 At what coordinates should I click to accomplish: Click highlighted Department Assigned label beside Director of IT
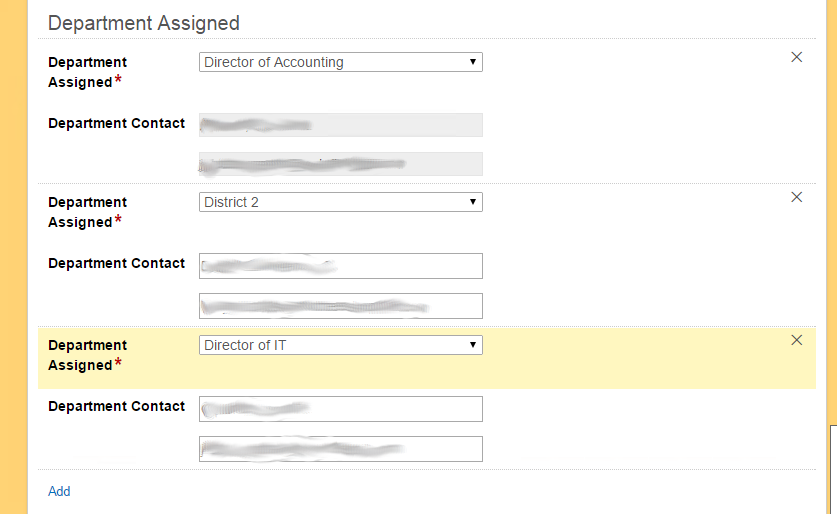(x=88, y=355)
